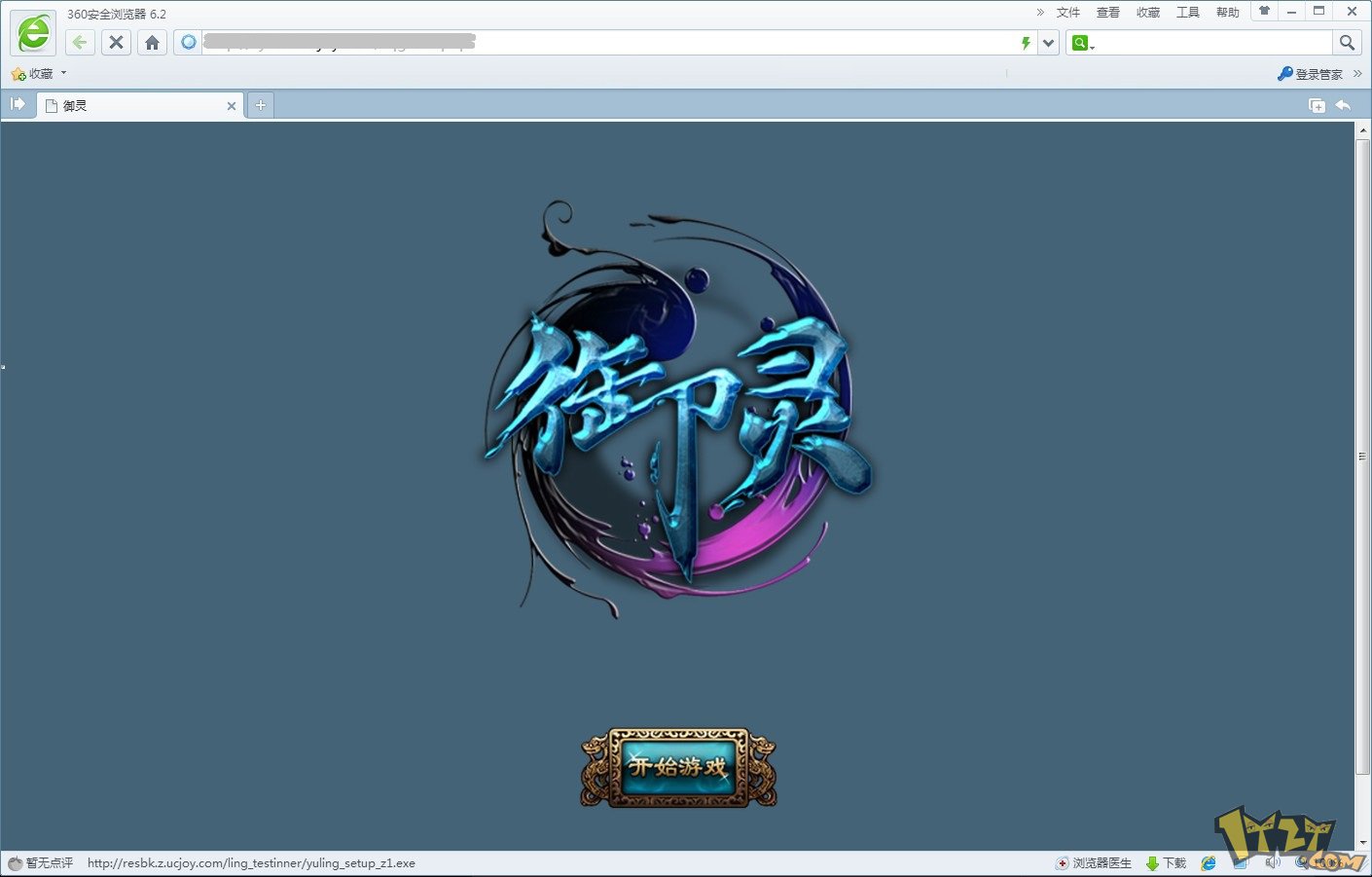Switch rendering engine via IE icon
Image resolution: width=1372 pixels, height=877 pixels.
point(1209,863)
